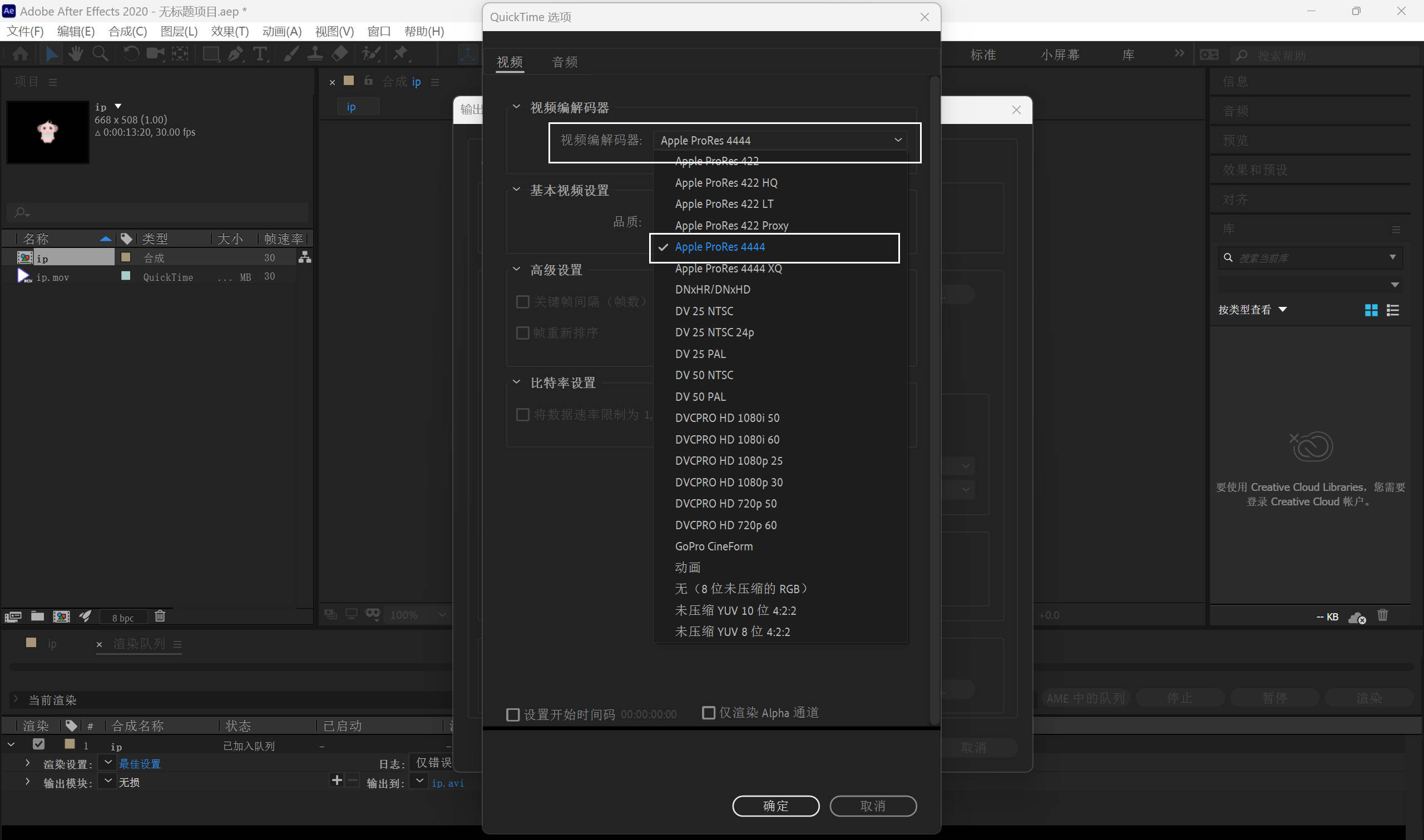Select the Rotation tool

[x=131, y=54]
